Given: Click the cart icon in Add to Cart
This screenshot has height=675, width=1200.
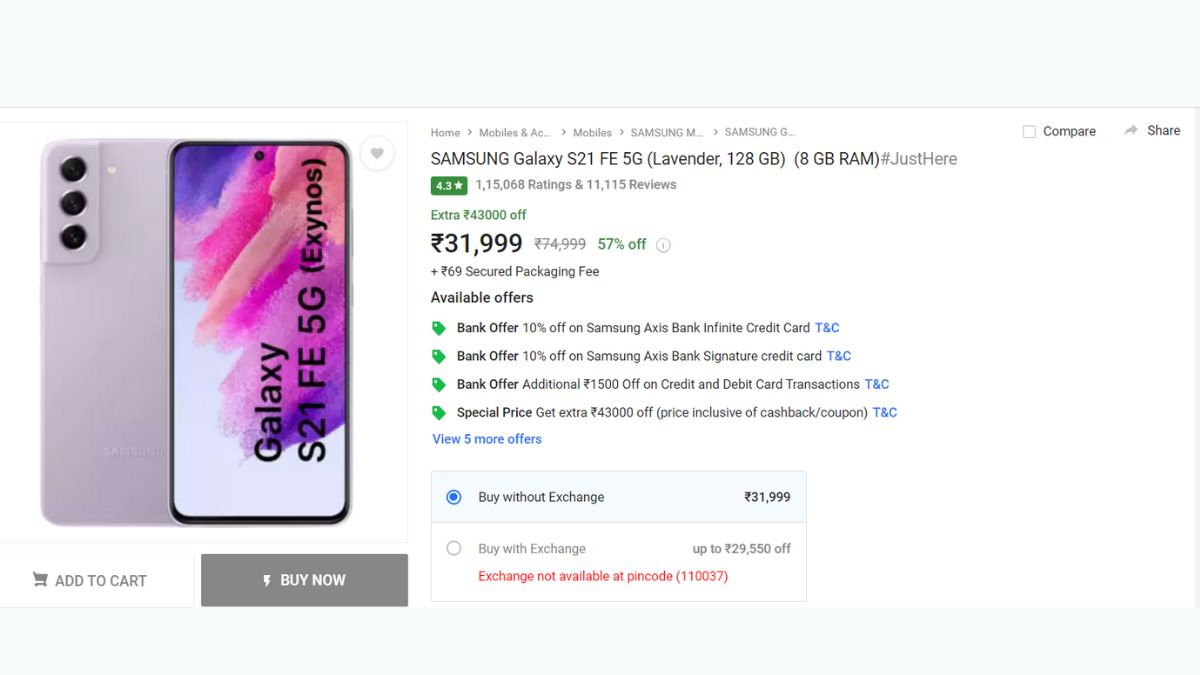Looking at the screenshot, I should click(x=40, y=580).
